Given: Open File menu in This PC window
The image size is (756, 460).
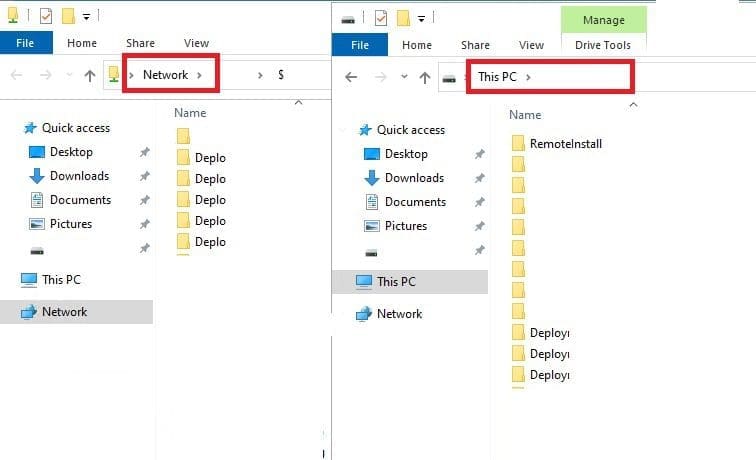Looking at the screenshot, I should 360,45.
